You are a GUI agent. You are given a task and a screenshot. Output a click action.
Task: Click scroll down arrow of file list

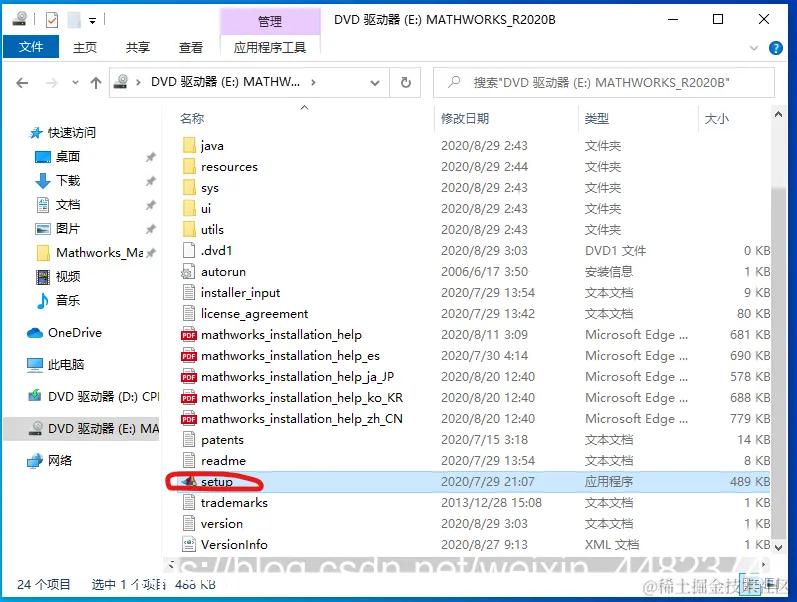tap(778, 547)
